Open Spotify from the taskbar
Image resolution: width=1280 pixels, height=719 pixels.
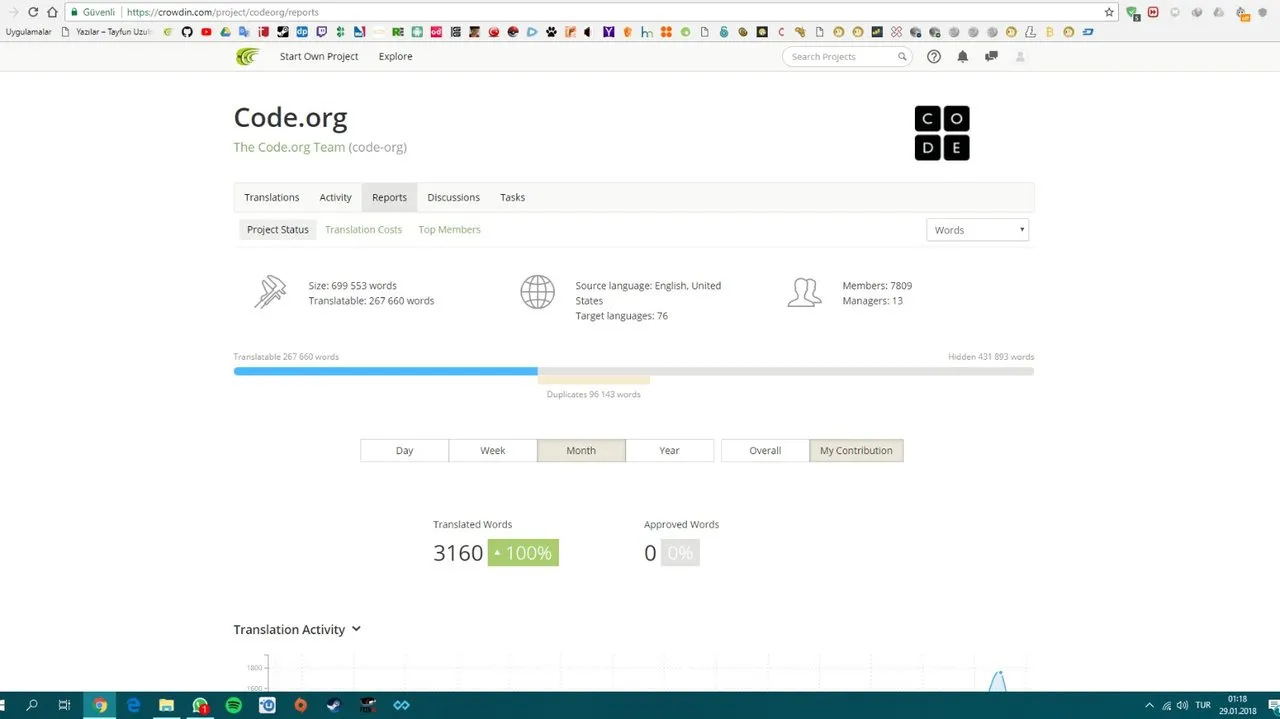tap(234, 705)
